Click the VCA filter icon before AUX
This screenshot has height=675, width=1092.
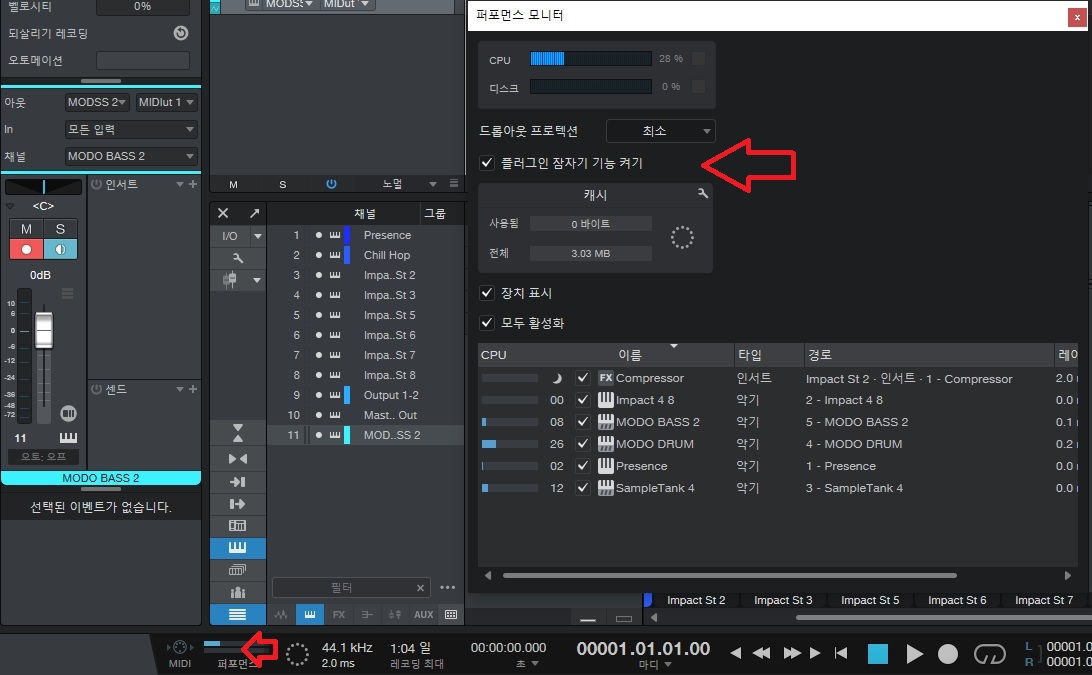coord(395,614)
